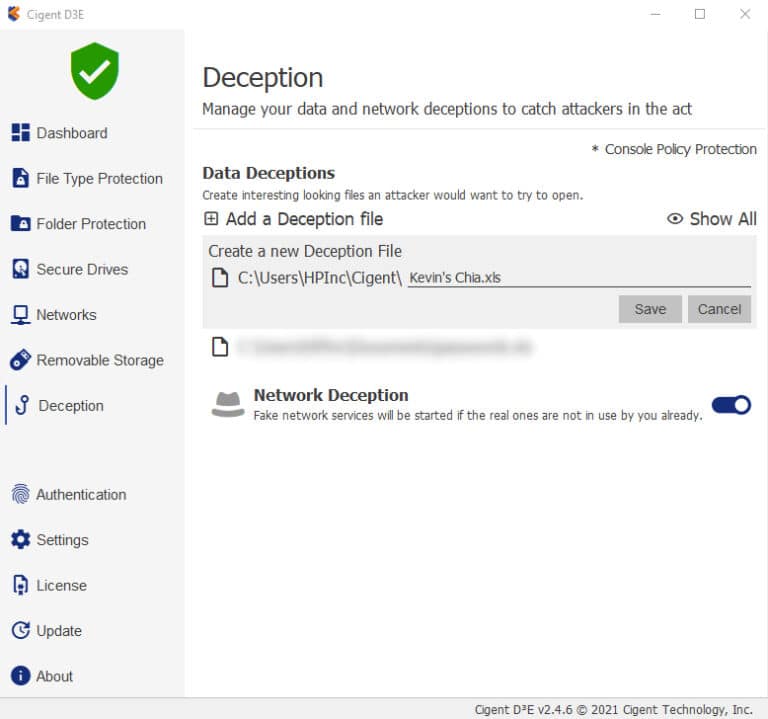
Task: Click the Console Policy Protection note
Action: [x=674, y=149]
